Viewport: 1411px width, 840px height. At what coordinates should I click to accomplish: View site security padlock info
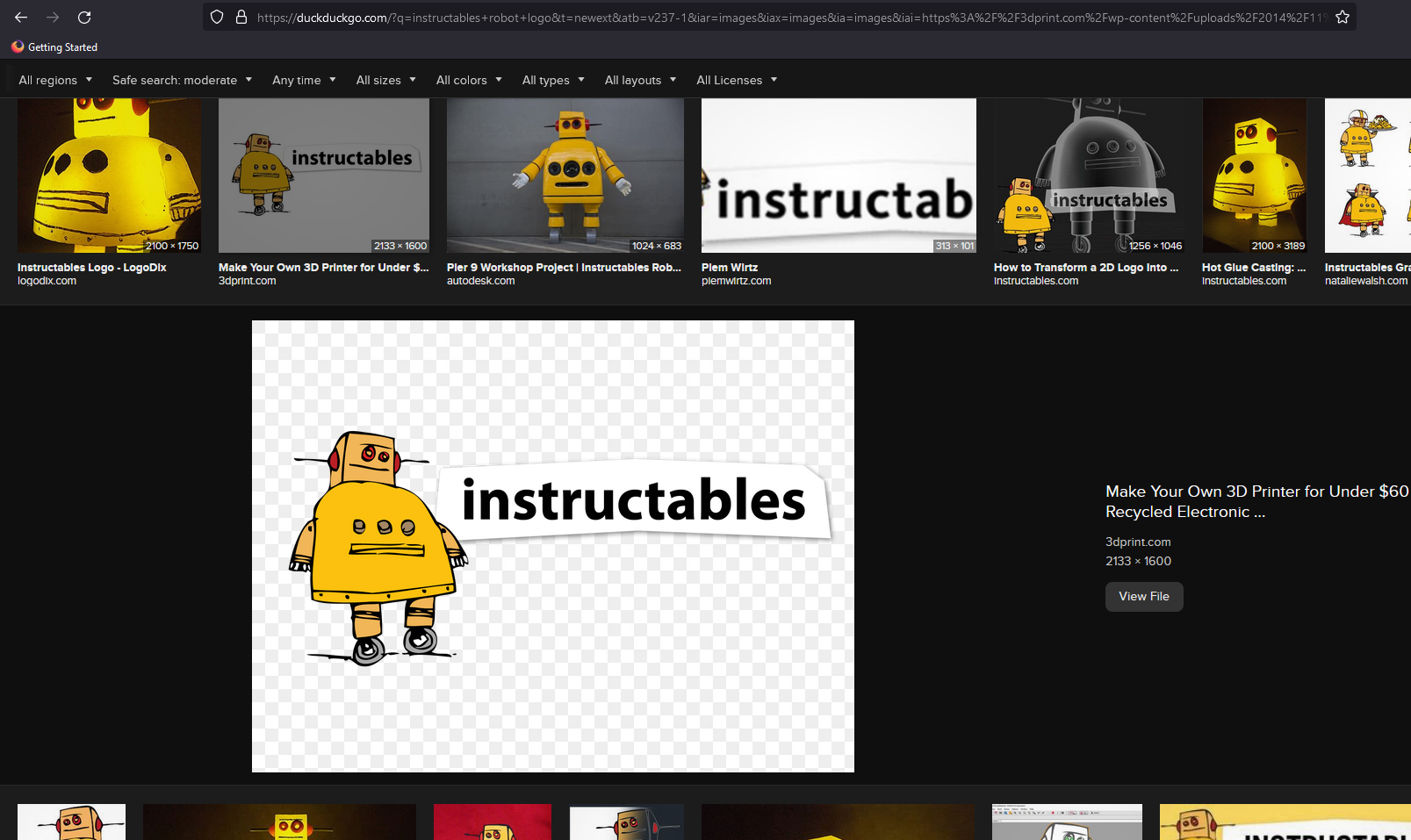pos(241,18)
